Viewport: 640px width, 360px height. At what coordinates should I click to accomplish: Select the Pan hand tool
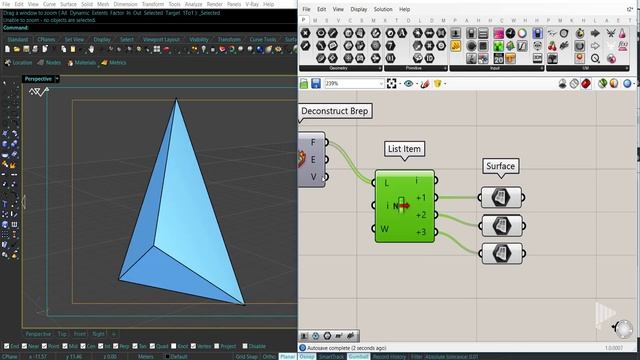(91, 49)
